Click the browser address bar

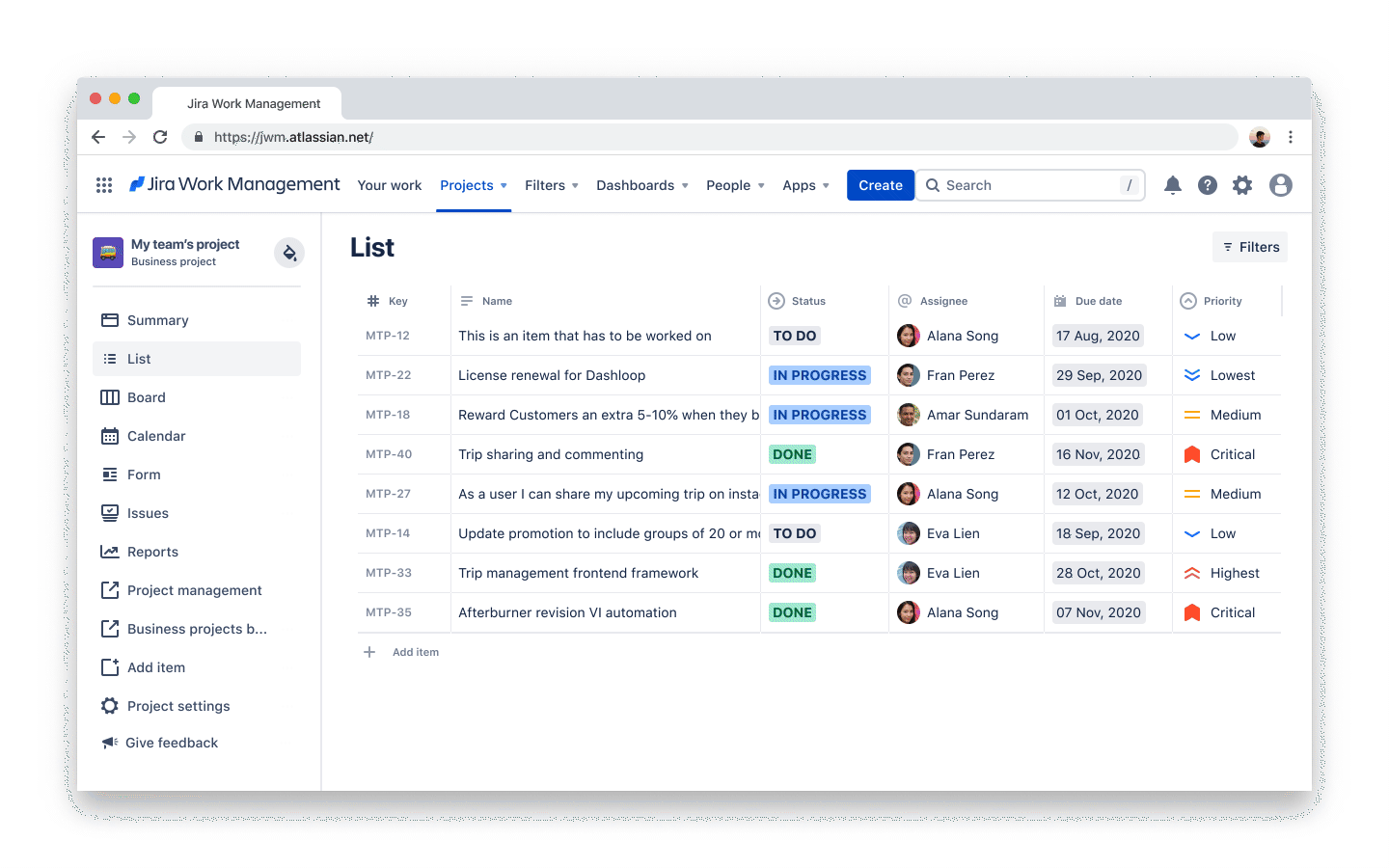click(710, 137)
